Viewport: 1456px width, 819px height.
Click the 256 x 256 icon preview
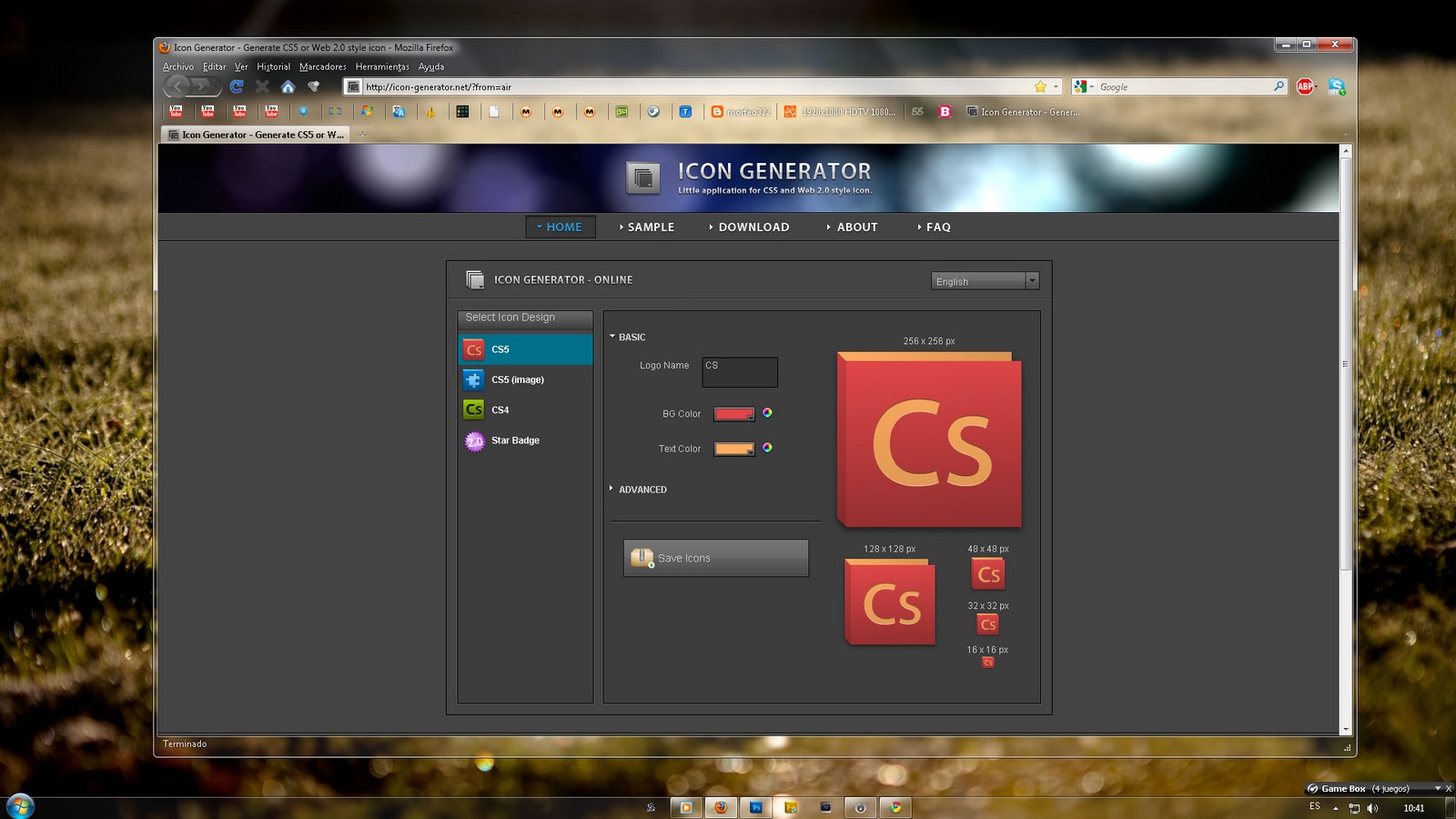coord(929,440)
